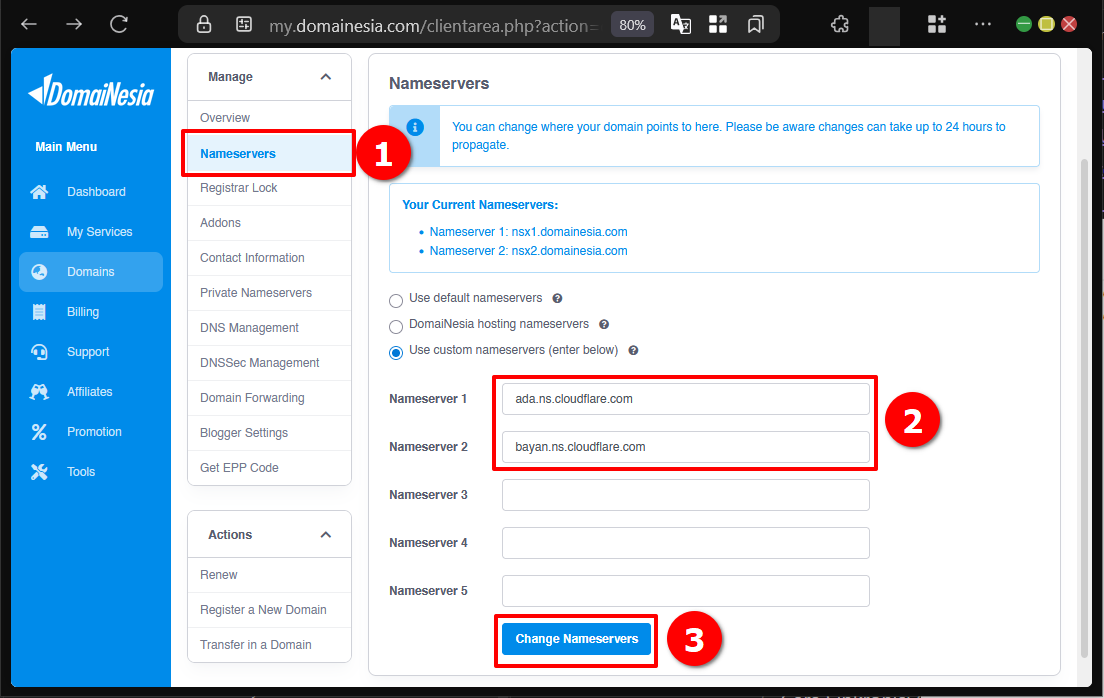The height and width of the screenshot is (698, 1104).
Task: Open the reader view icon in address bar
Action: pyautogui.click(x=244, y=25)
